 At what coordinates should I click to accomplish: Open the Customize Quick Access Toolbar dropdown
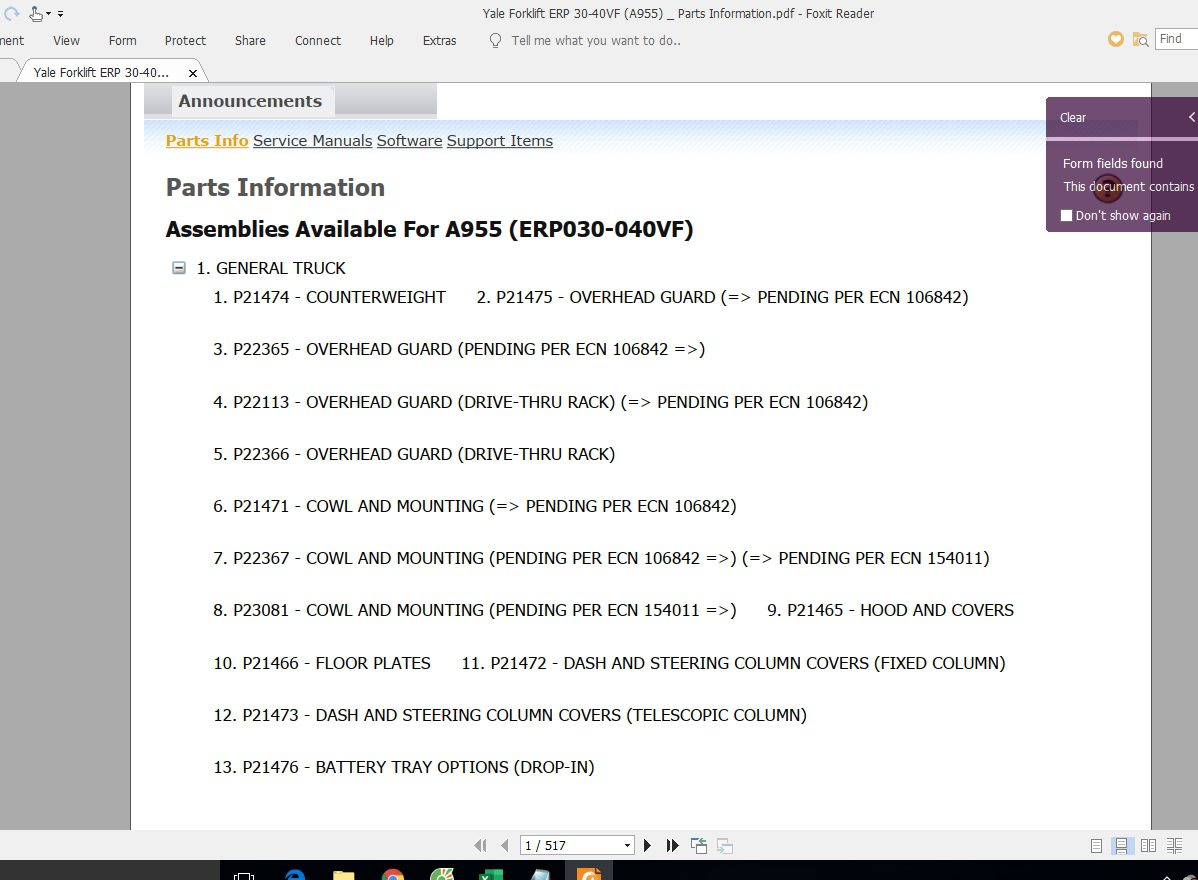[x=60, y=14]
